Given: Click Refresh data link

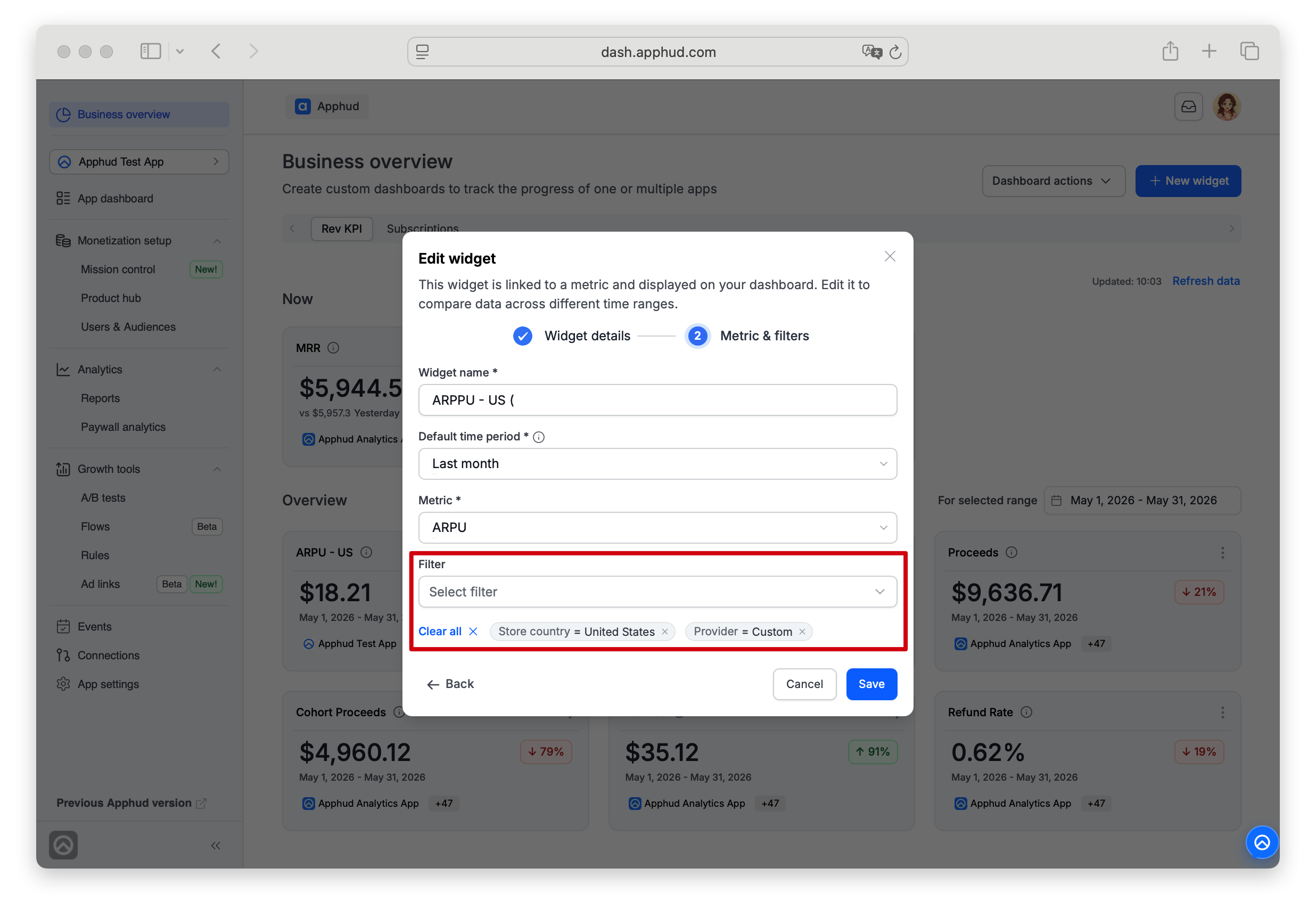Looking at the screenshot, I should (x=1206, y=281).
